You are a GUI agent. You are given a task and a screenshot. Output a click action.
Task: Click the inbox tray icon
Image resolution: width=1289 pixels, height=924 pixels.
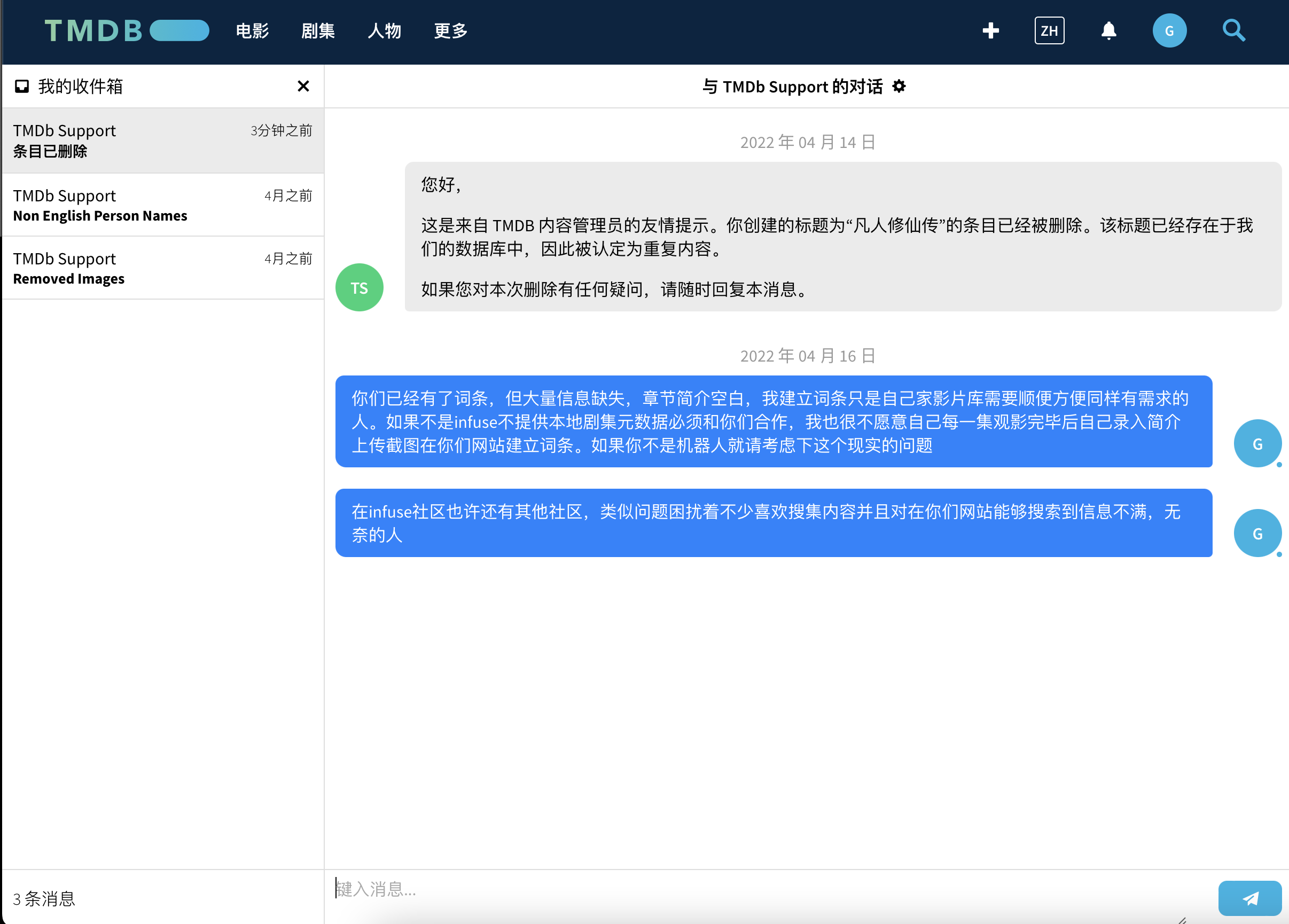21,87
